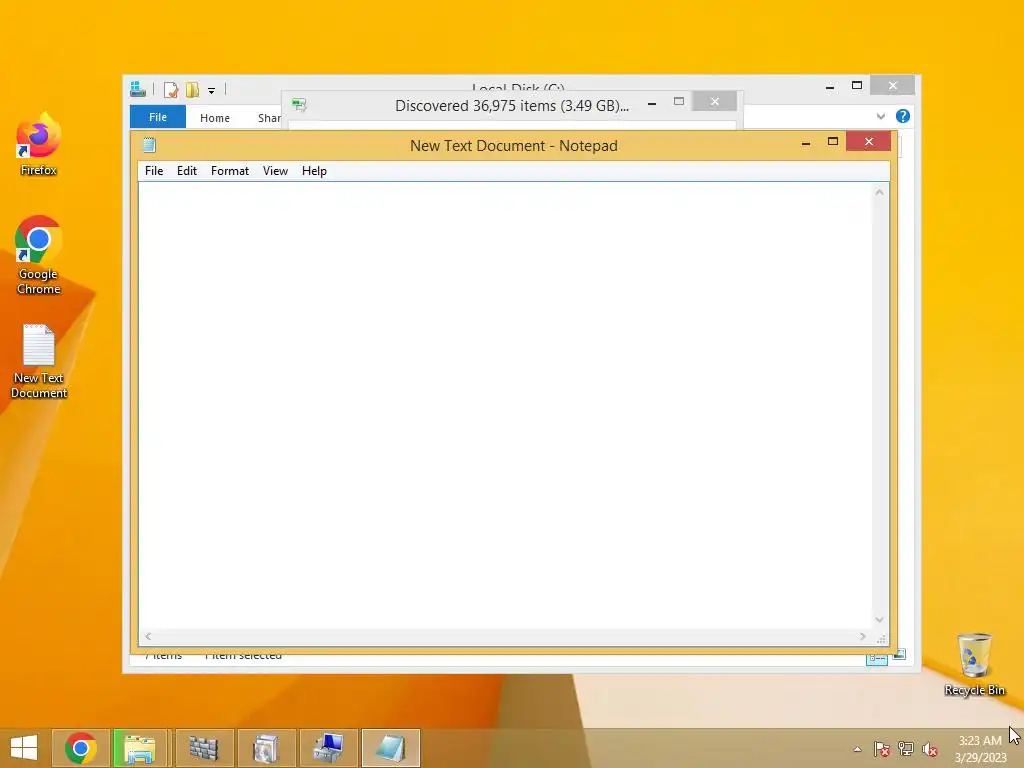This screenshot has height=768, width=1024.
Task: Maximize the Notepad window
Action: [833, 142]
